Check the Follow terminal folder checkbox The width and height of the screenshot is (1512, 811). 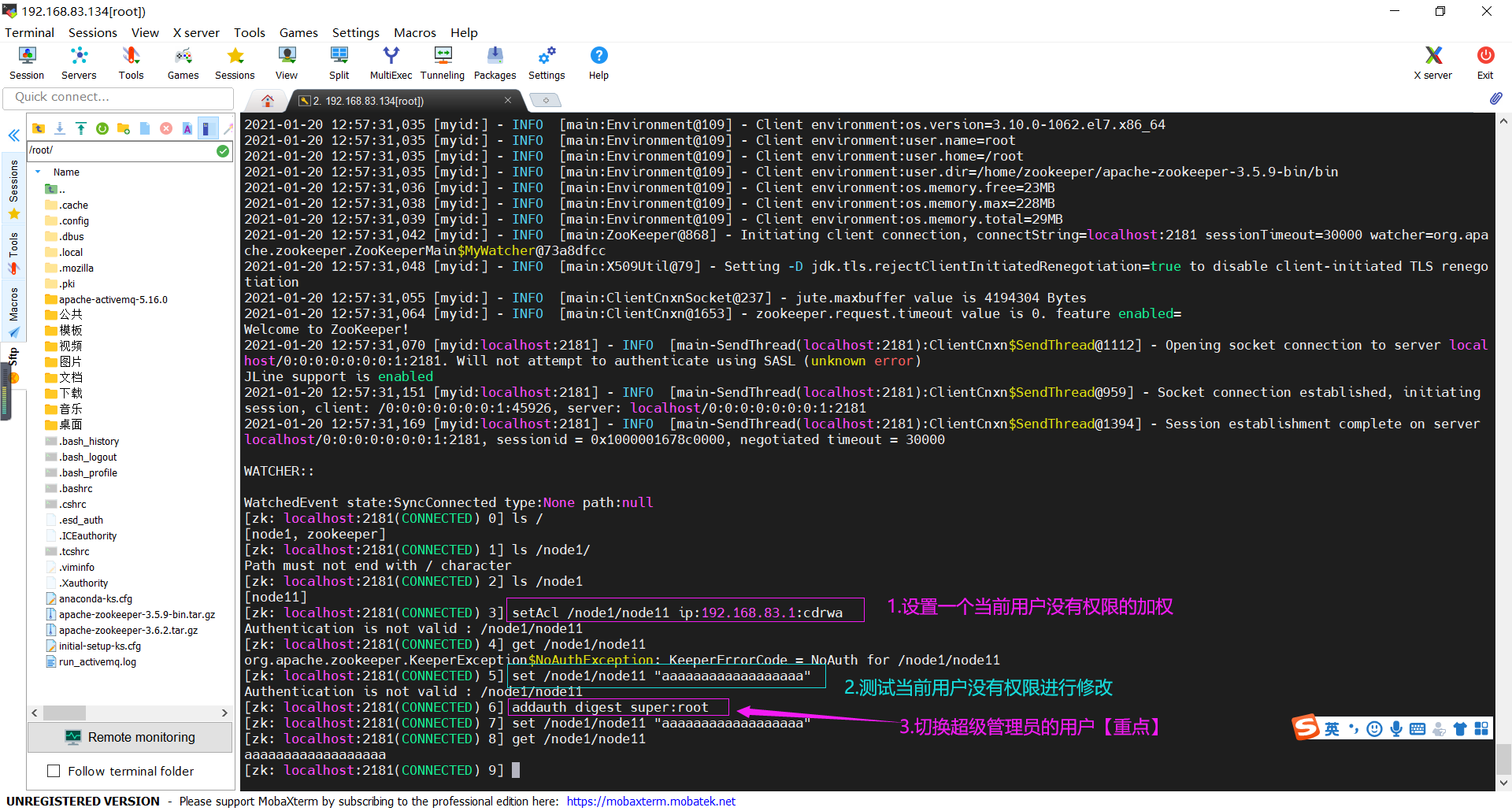point(54,771)
